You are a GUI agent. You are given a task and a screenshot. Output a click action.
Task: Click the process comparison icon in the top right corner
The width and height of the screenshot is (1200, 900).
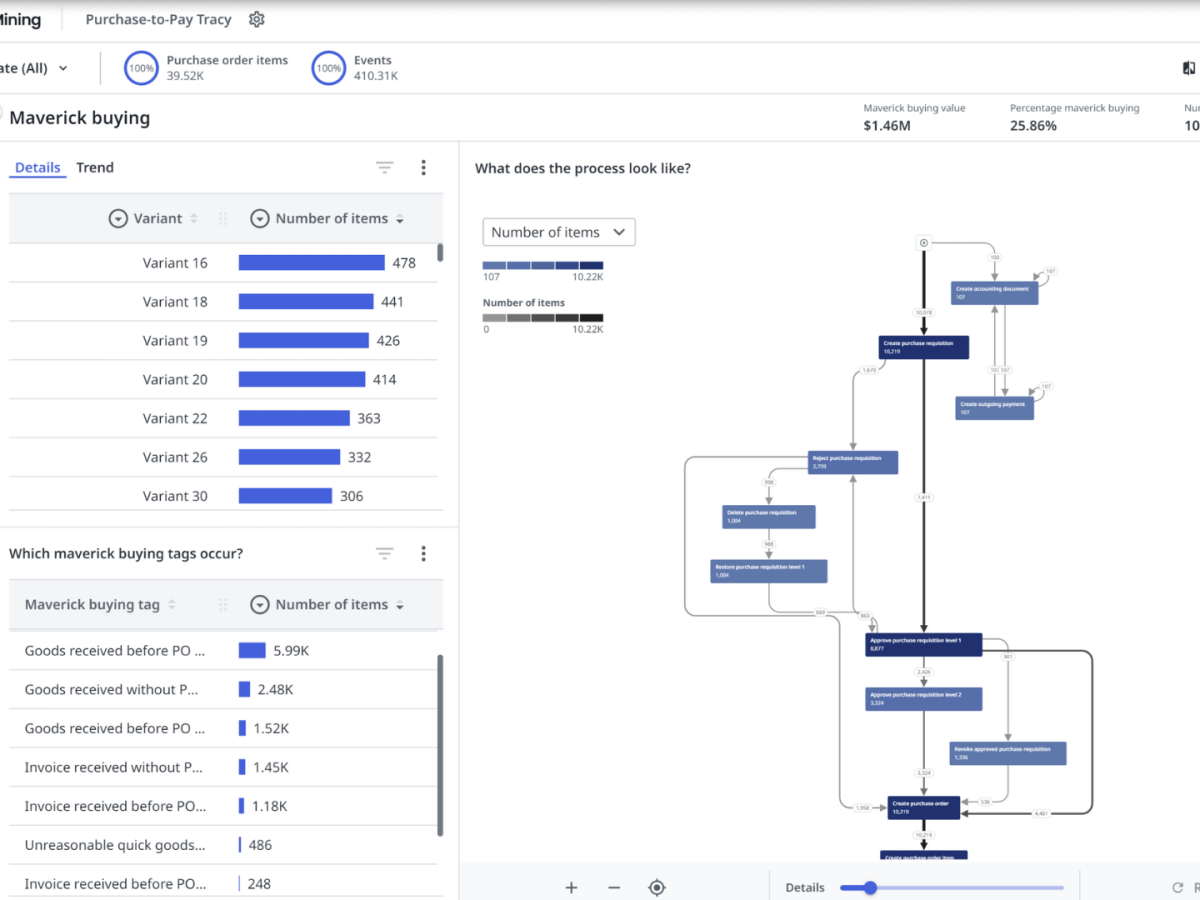(1188, 67)
